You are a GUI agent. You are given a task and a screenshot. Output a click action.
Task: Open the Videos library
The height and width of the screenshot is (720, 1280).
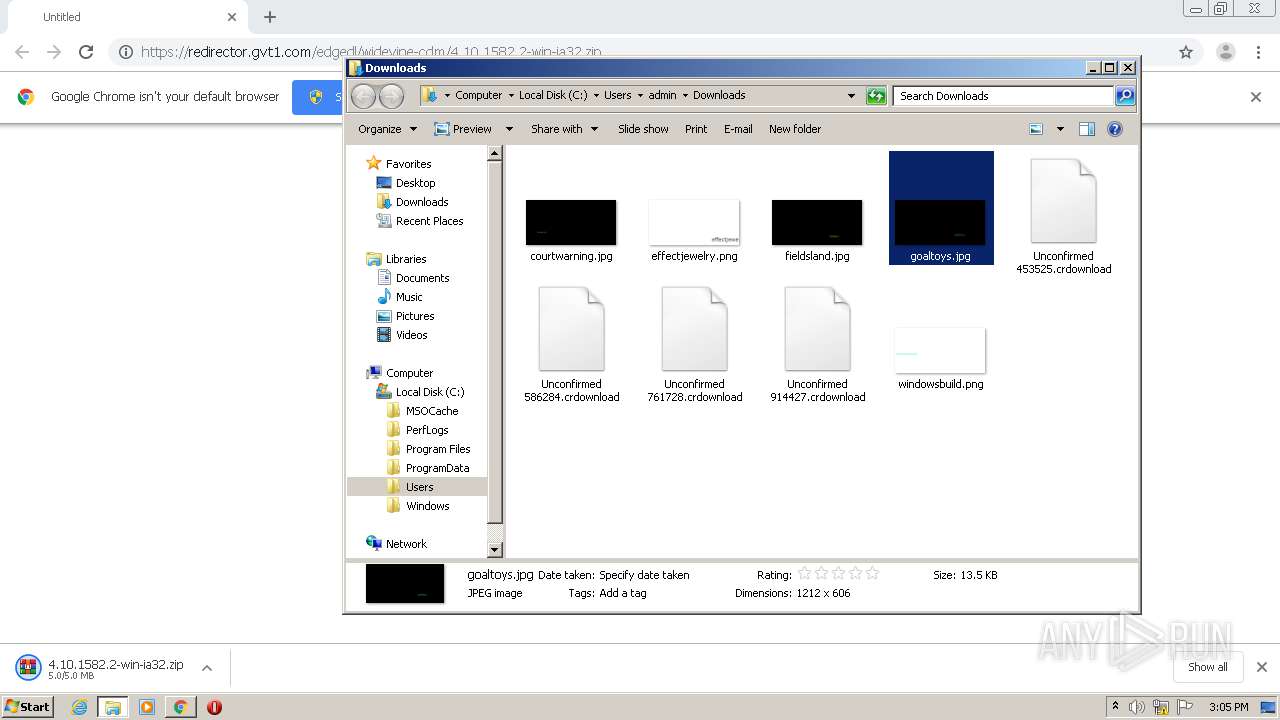point(402,335)
